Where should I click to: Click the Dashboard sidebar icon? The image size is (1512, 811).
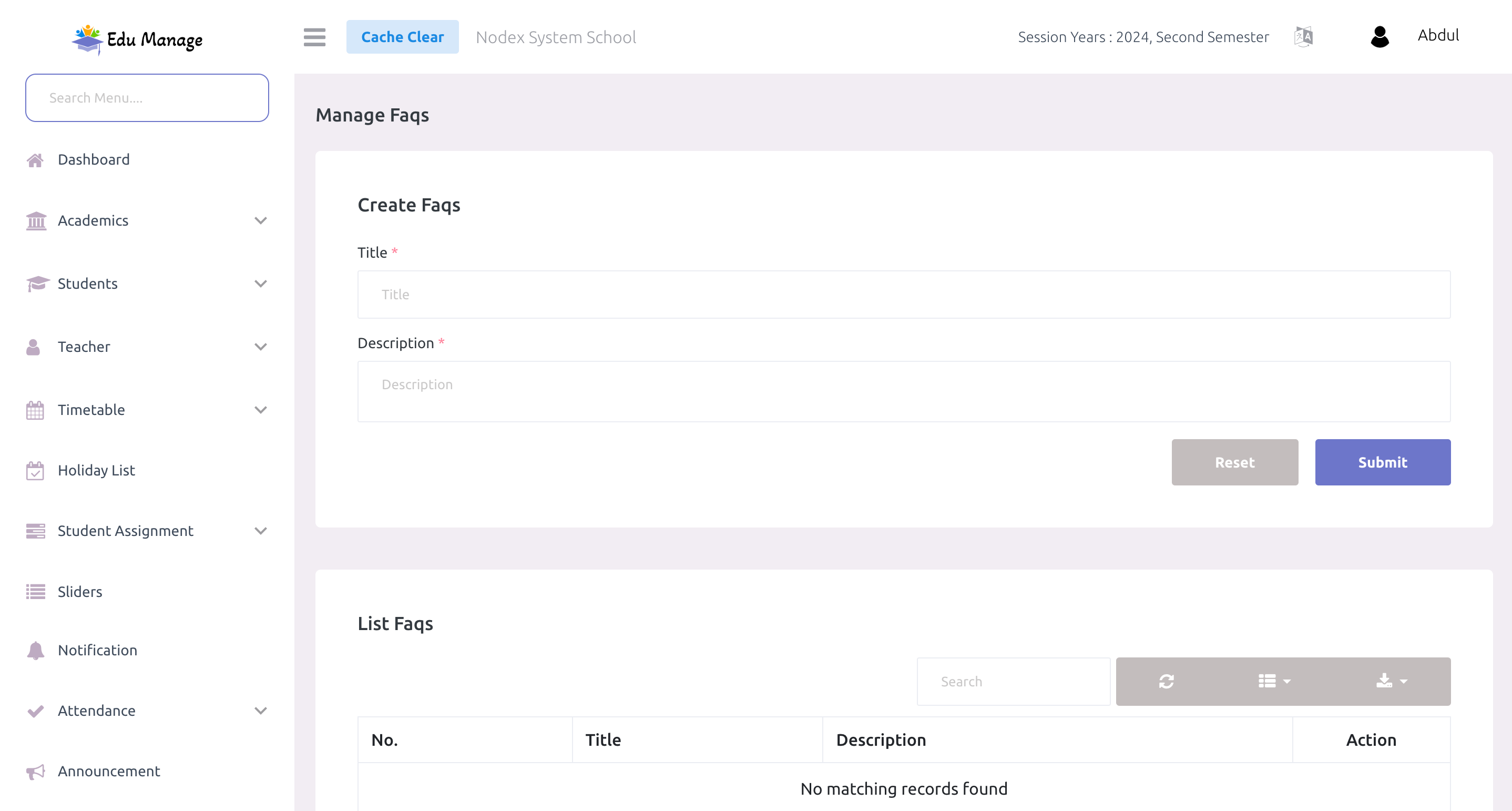click(x=35, y=159)
